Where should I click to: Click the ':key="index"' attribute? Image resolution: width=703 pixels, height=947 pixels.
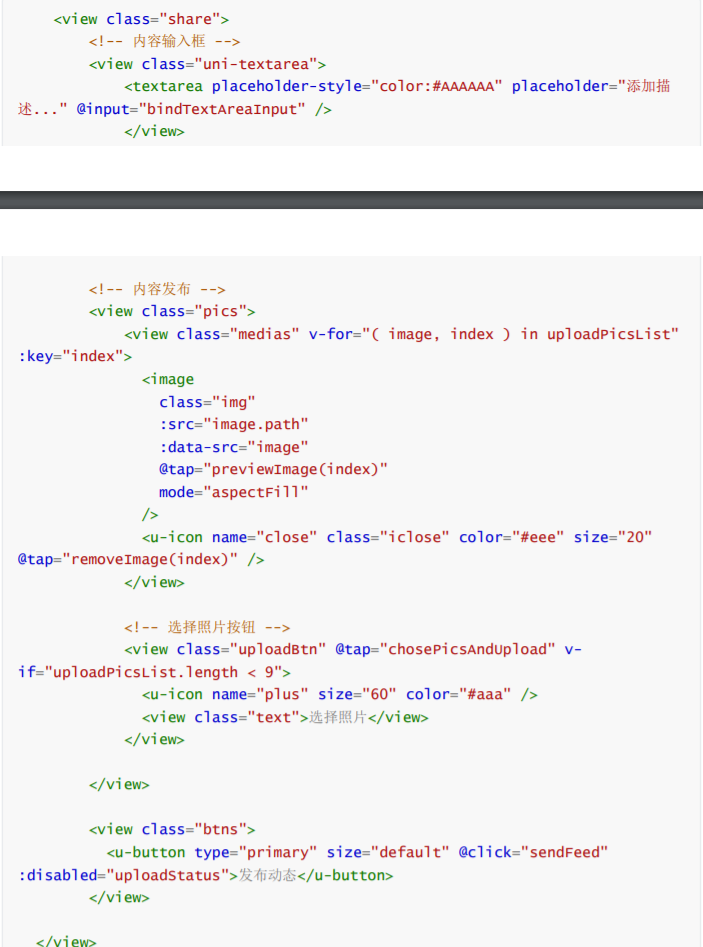(71, 356)
